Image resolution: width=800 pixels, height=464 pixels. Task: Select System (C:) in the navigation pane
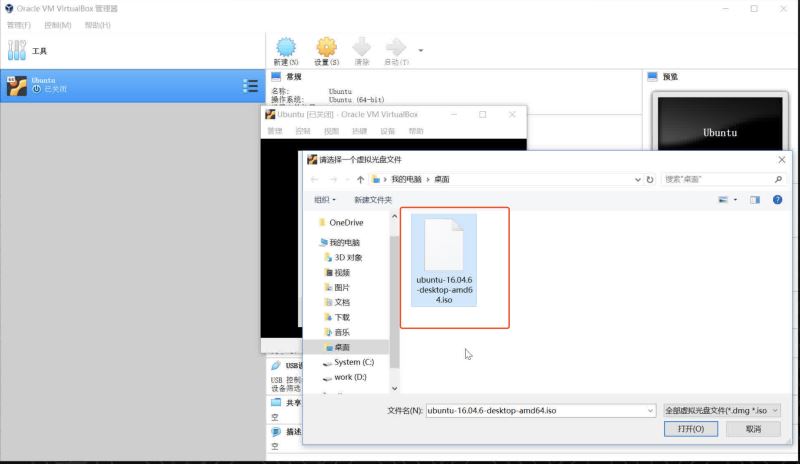[x=353, y=362]
